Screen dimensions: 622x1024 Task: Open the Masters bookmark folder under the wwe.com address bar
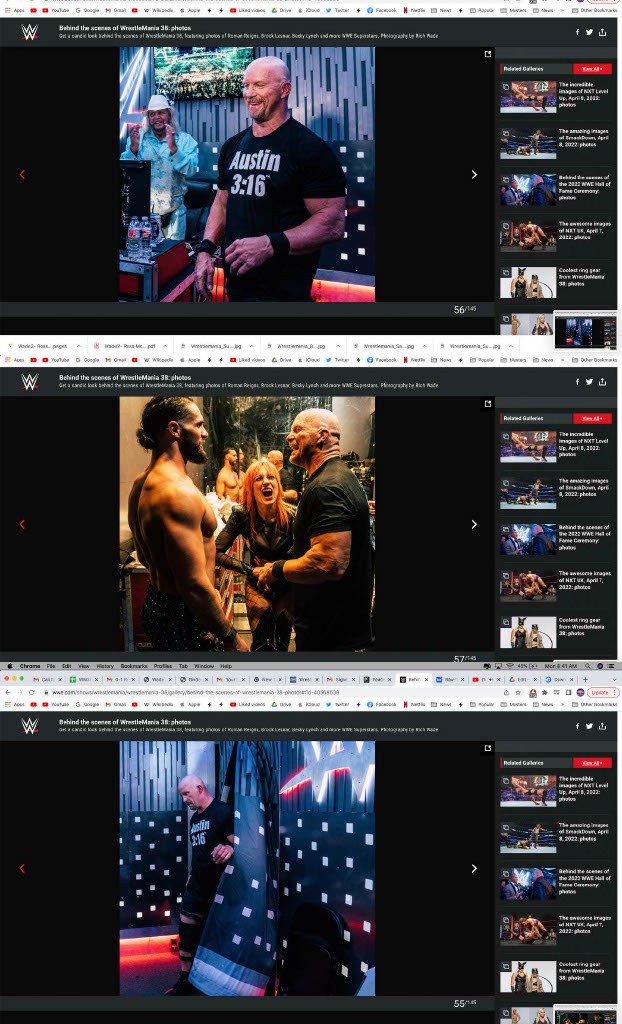[x=514, y=705]
